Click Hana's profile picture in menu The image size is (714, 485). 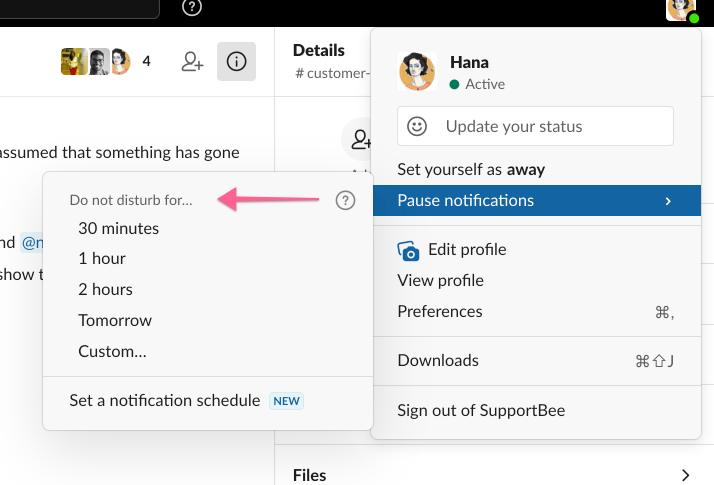(x=417, y=72)
